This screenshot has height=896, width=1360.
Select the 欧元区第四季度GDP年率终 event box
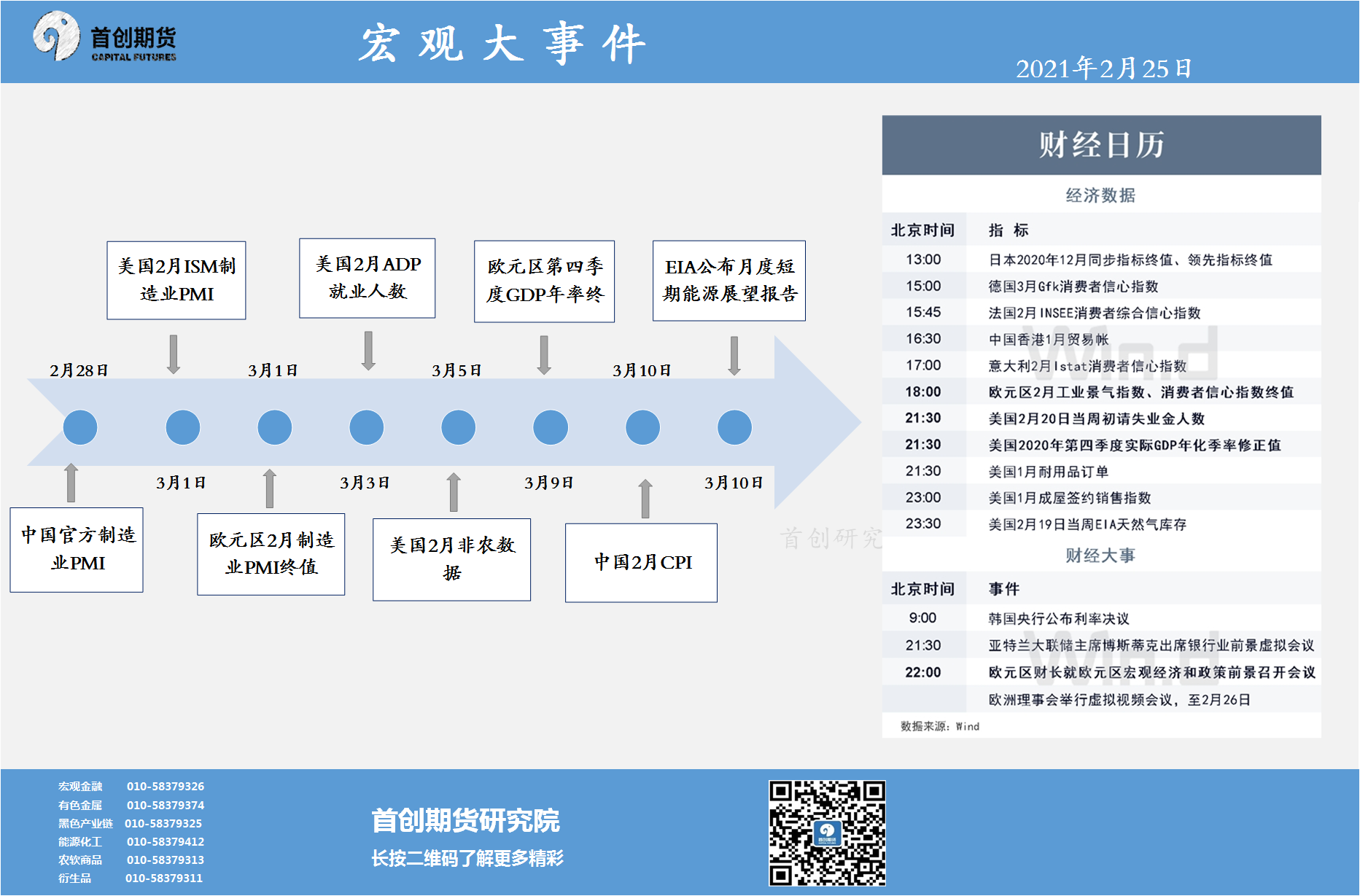point(545,281)
